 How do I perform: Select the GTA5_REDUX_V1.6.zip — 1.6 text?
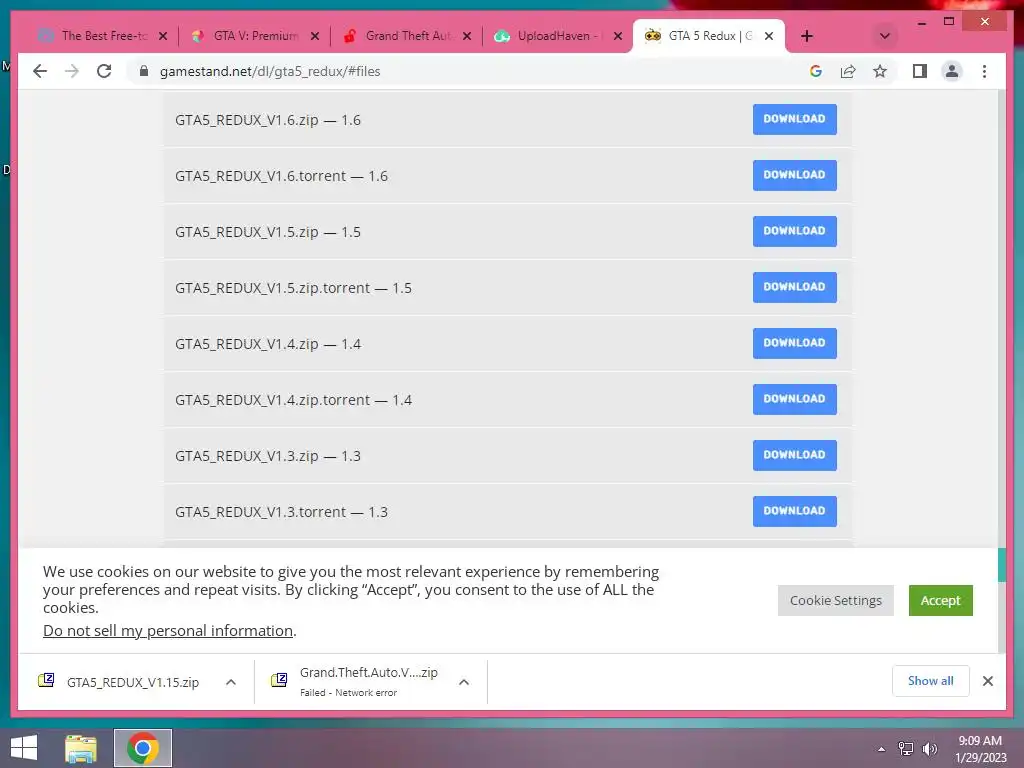tap(268, 120)
